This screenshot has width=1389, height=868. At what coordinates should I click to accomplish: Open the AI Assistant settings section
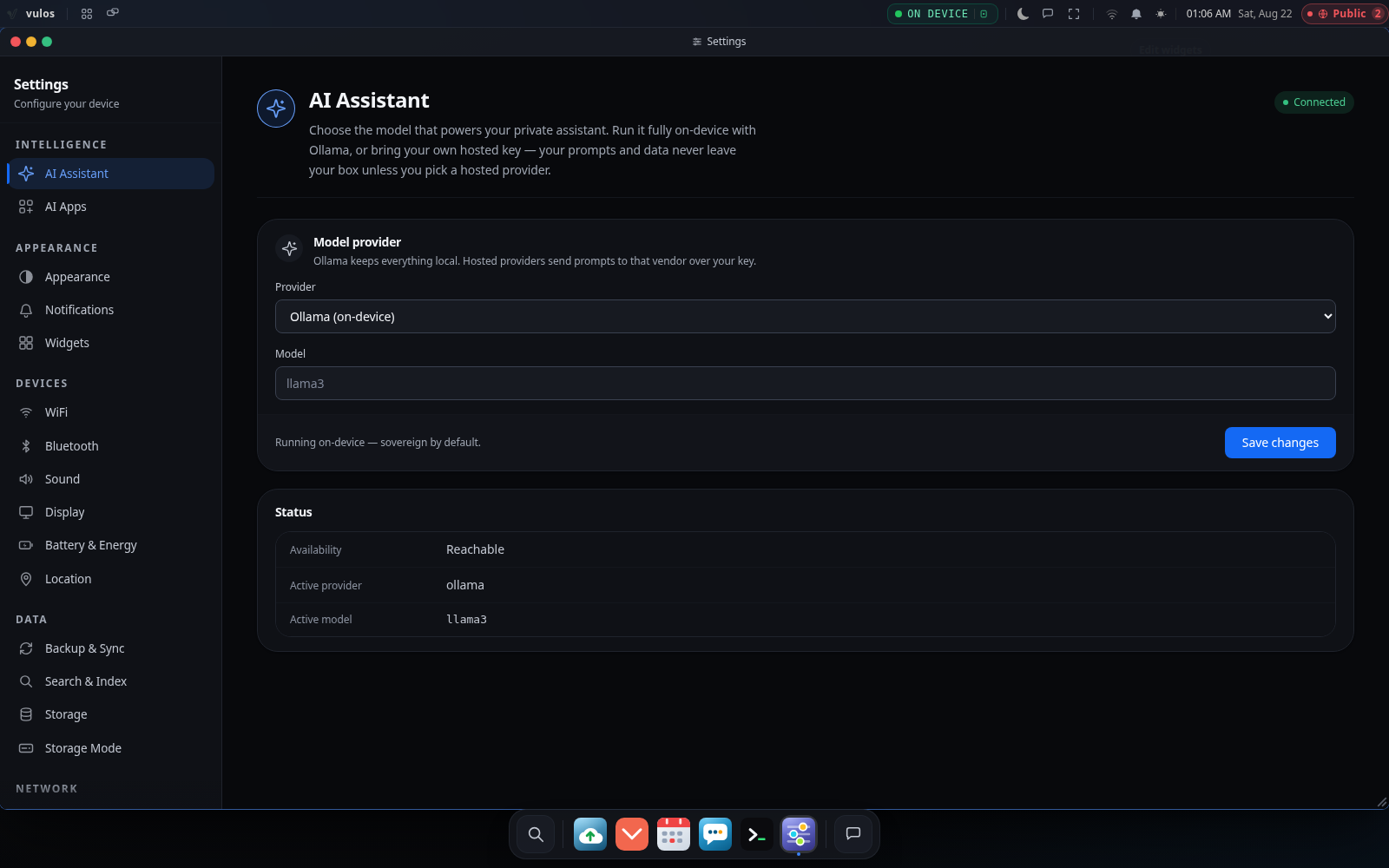point(110,174)
